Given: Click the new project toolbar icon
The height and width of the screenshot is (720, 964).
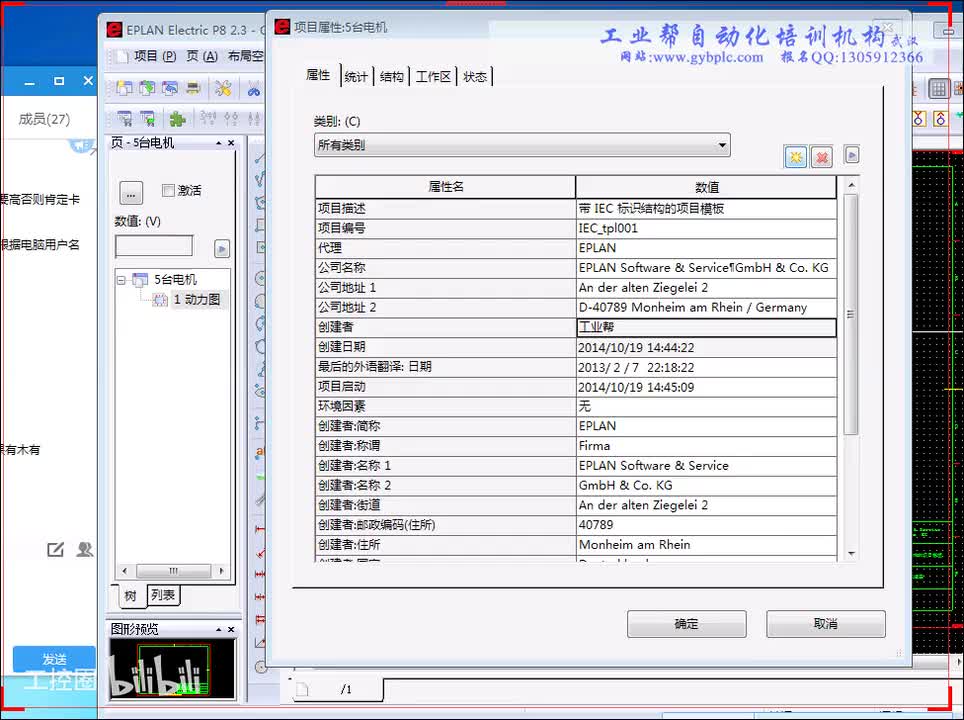Looking at the screenshot, I should tap(124, 88).
